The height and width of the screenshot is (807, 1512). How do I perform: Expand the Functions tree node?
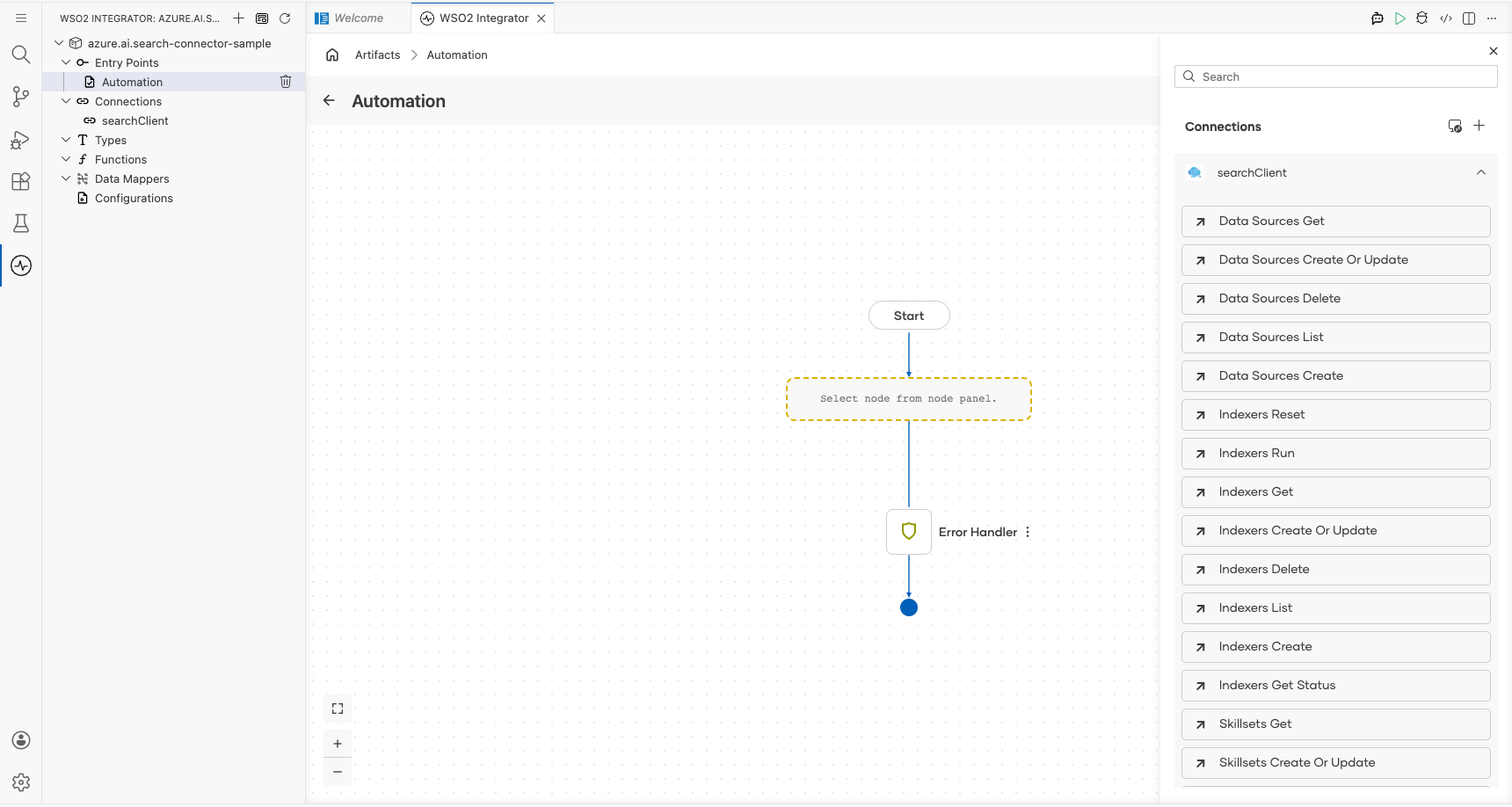[x=66, y=159]
